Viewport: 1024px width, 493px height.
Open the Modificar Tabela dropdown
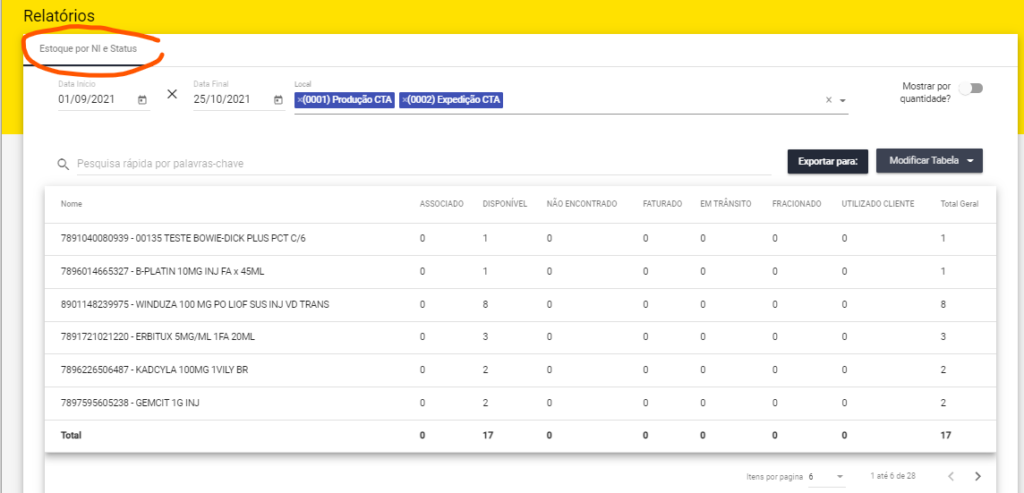click(929, 160)
